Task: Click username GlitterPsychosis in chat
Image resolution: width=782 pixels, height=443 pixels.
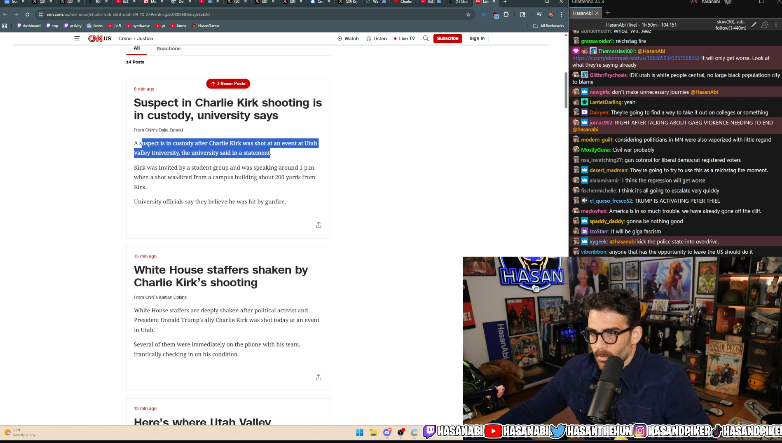Action: pyautogui.click(x=608, y=75)
